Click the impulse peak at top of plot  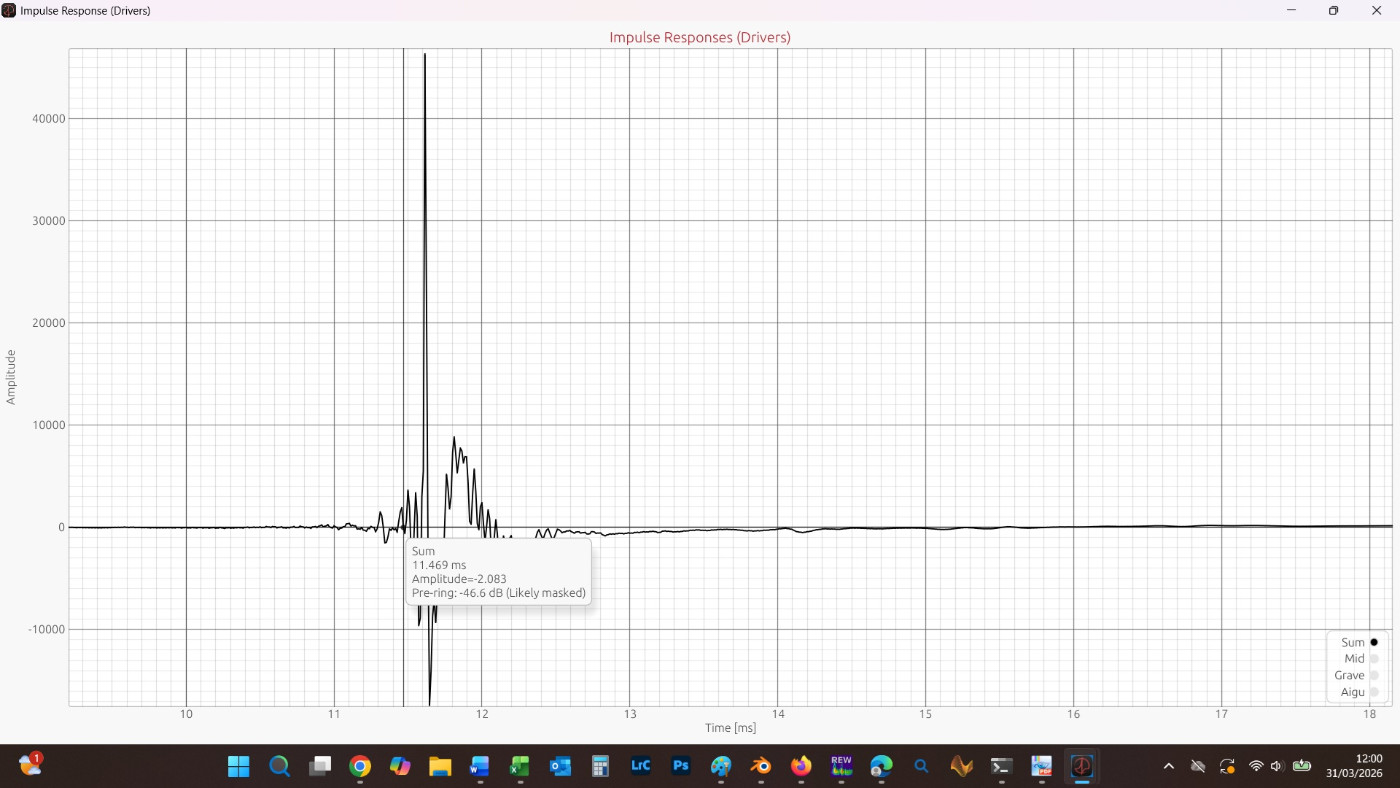(x=425, y=55)
